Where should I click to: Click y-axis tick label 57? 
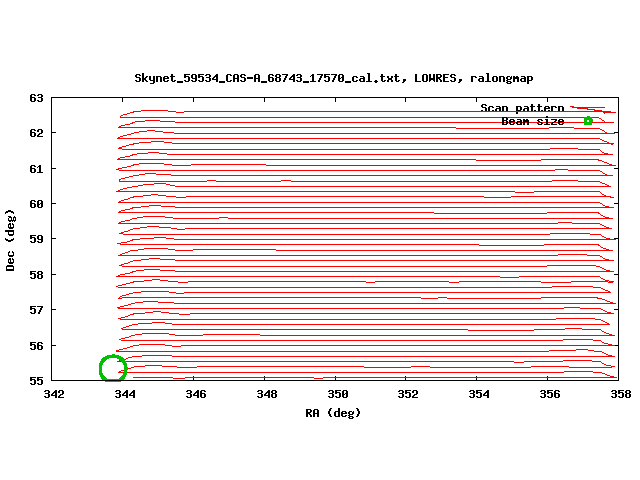36,310
